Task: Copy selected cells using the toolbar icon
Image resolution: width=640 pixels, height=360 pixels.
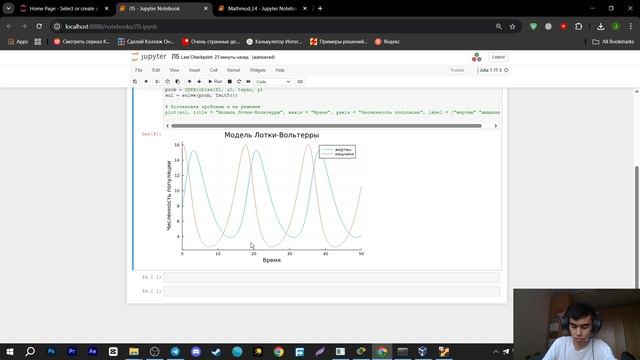Action: pos(167,82)
